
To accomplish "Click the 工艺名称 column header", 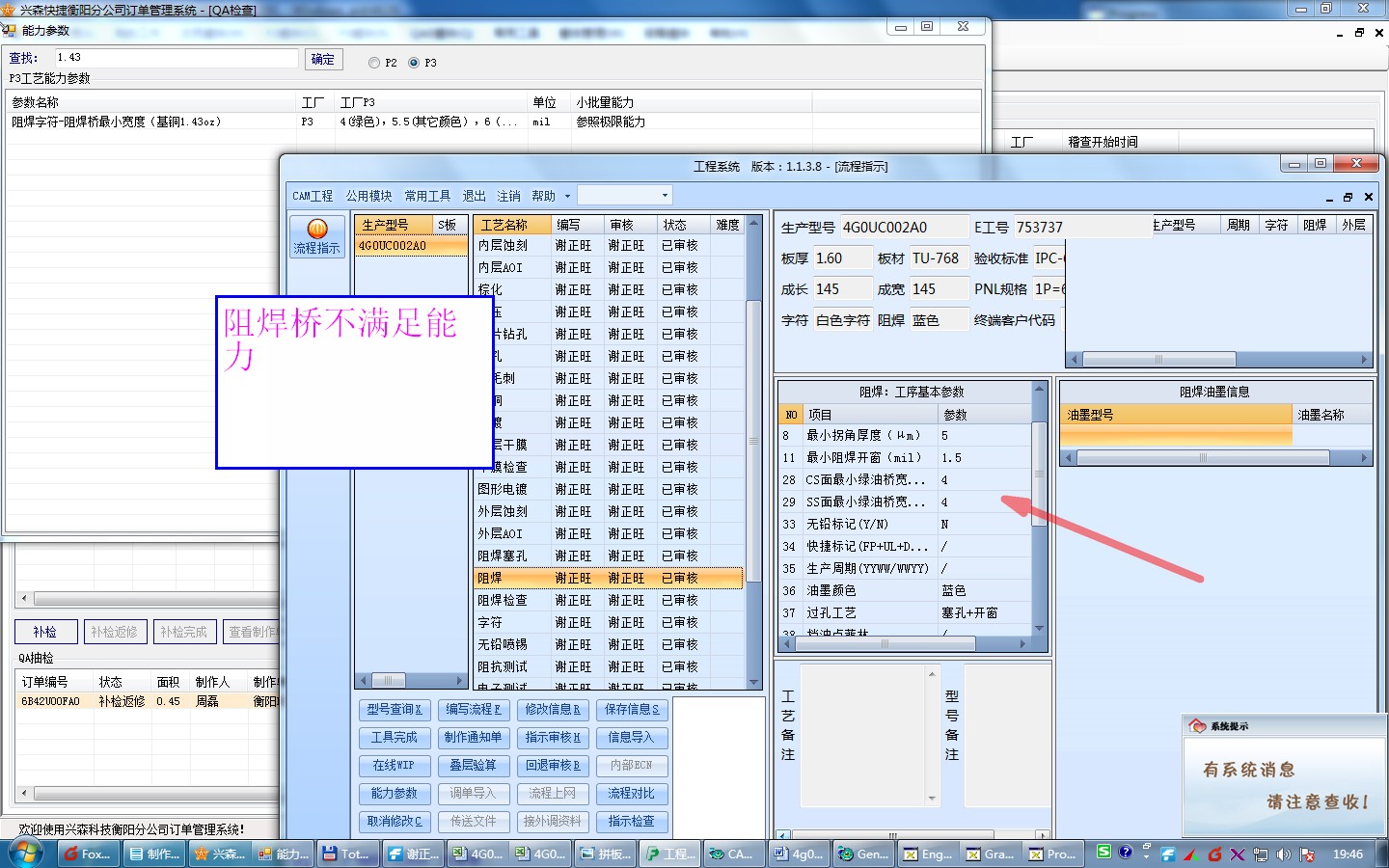I will [x=513, y=225].
